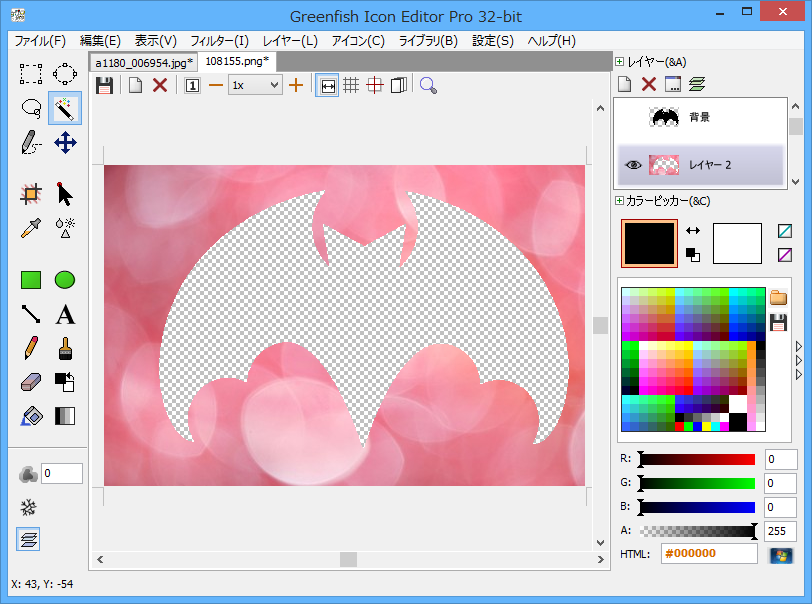The width and height of the screenshot is (812, 604).
Task: Collapse the レイヤー panel expander
Action: (x=619, y=62)
